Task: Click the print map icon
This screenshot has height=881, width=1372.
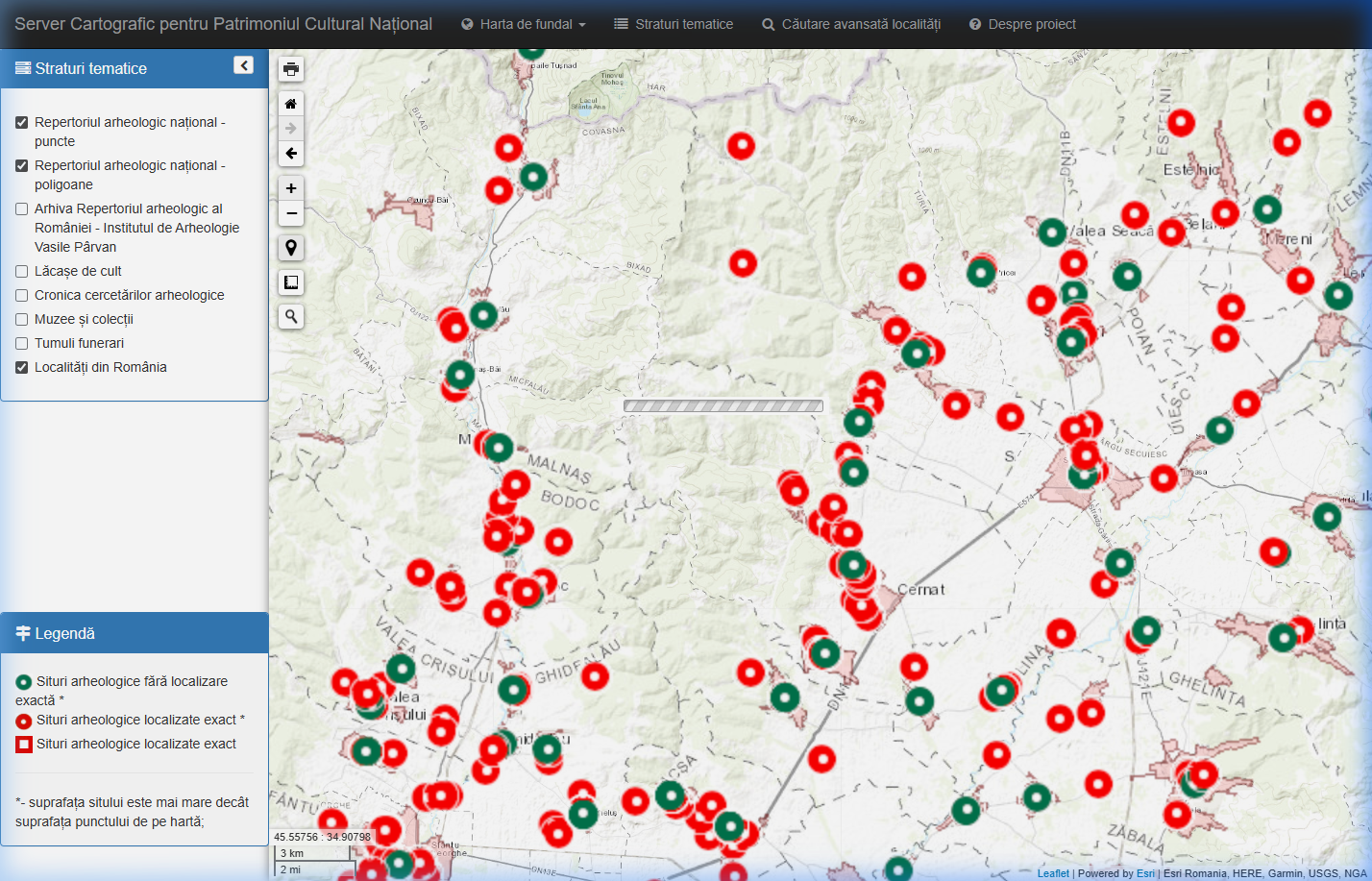Action: [x=291, y=69]
